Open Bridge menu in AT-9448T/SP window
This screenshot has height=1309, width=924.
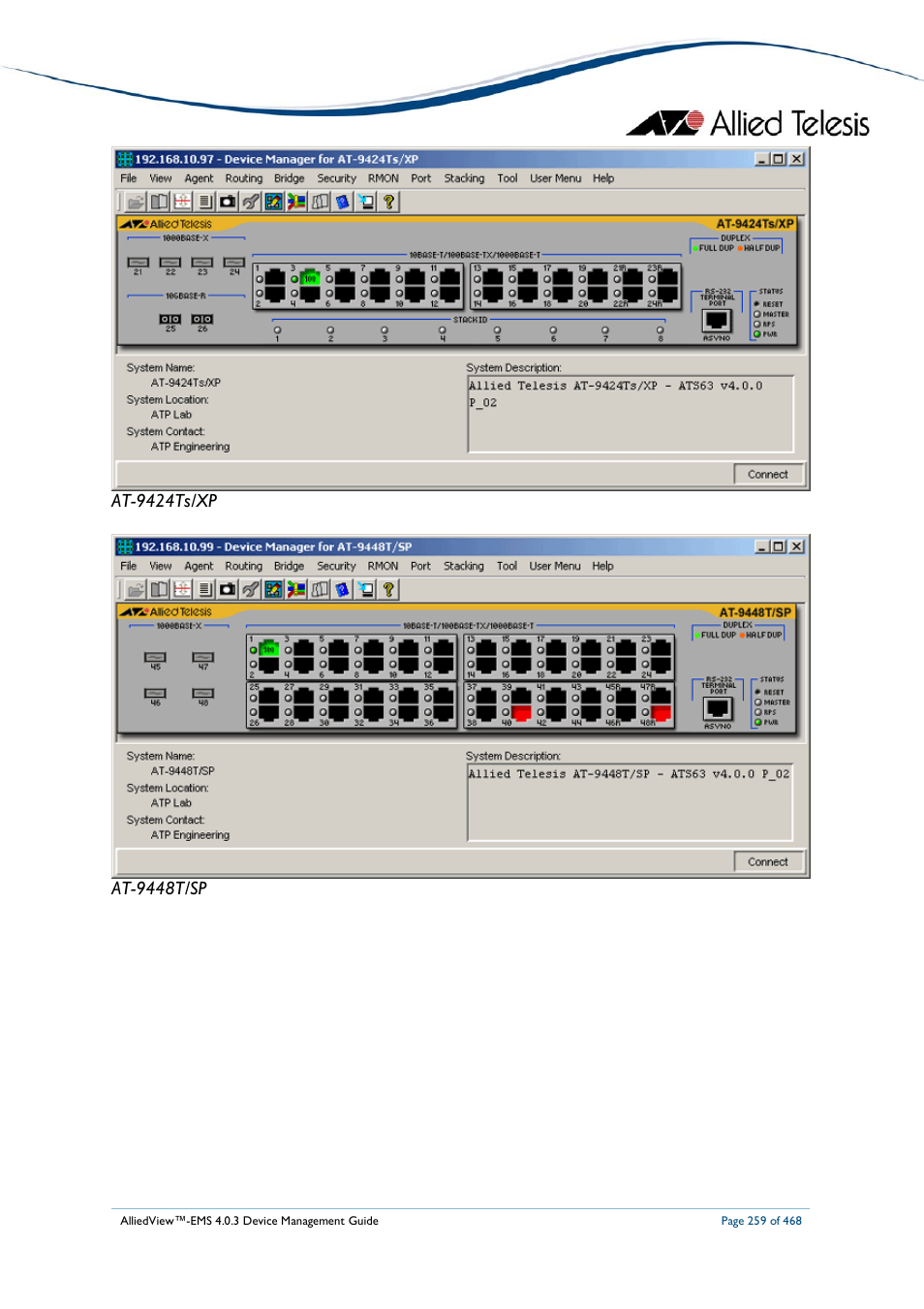pyautogui.click(x=290, y=566)
